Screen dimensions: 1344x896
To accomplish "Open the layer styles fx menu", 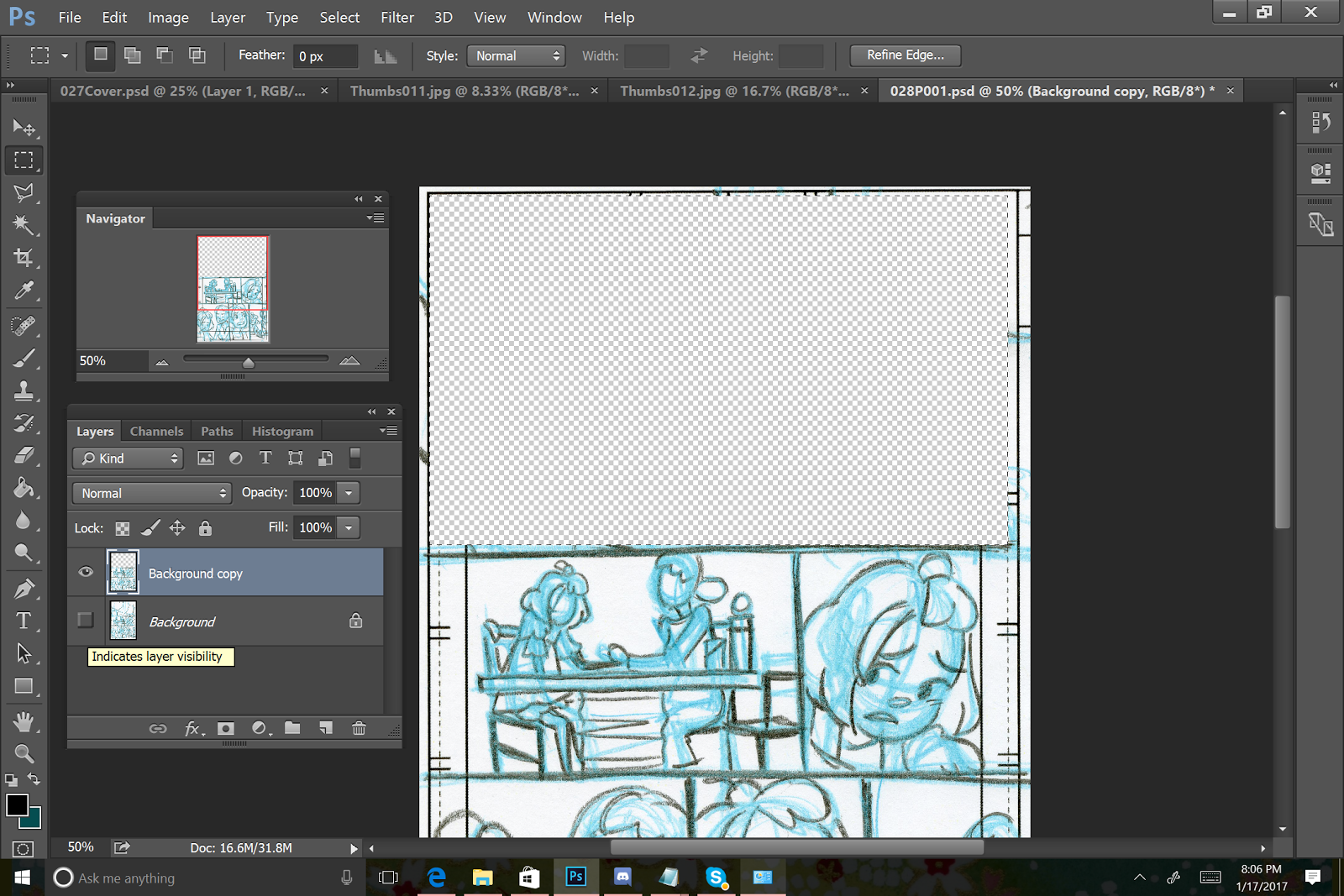I will pos(193,728).
